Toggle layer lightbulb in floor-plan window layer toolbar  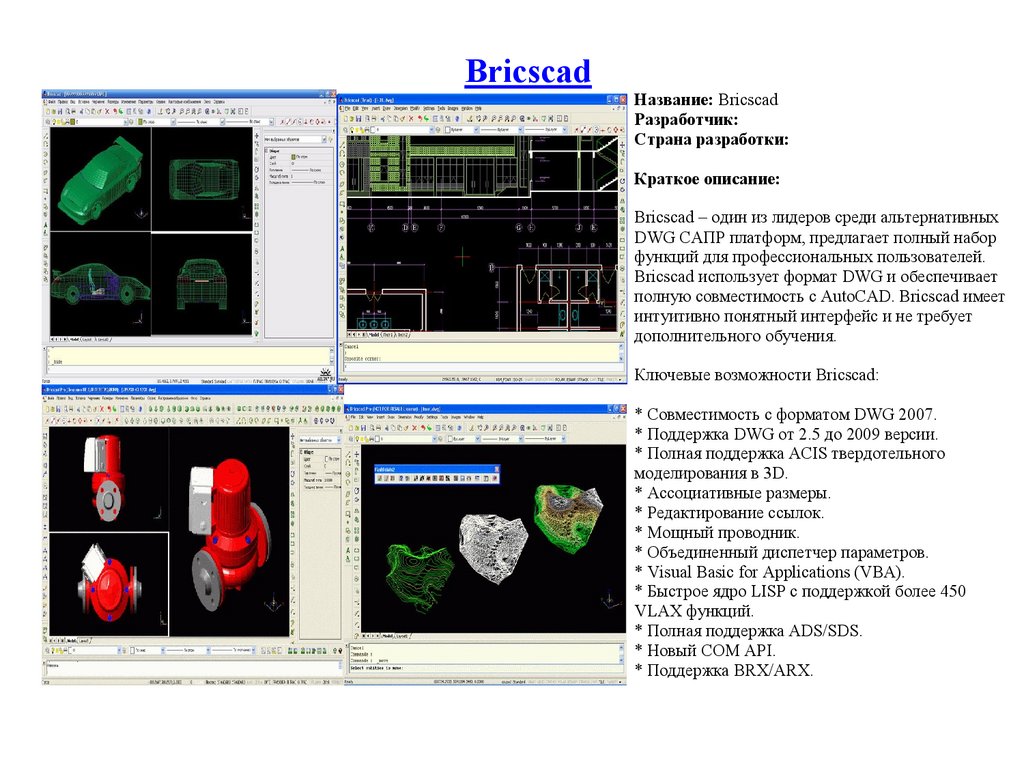(x=352, y=130)
